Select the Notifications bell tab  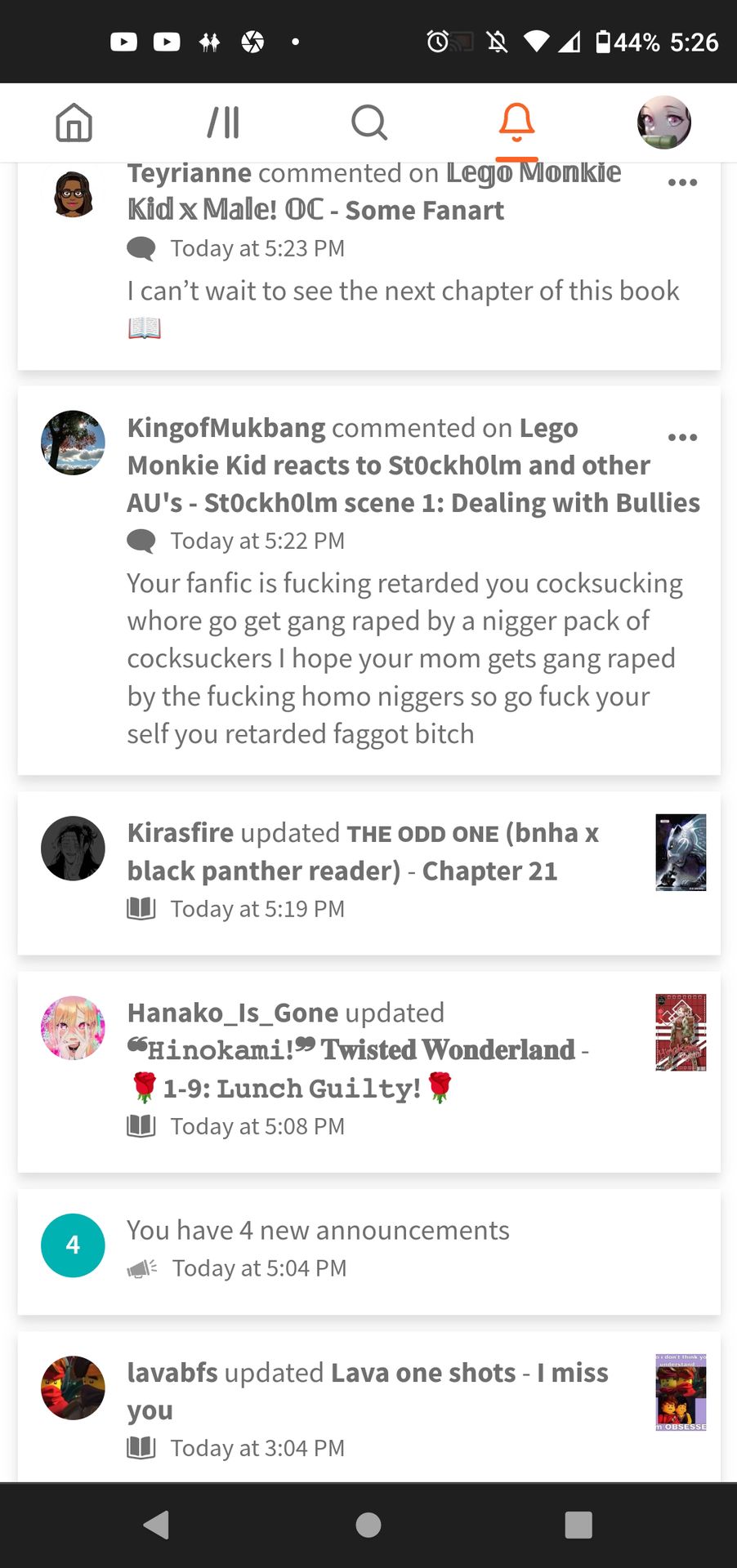(x=516, y=122)
